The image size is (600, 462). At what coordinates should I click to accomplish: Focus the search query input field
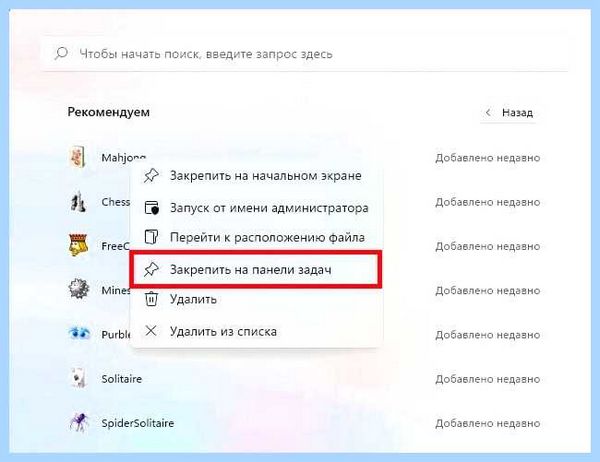coord(304,54)
